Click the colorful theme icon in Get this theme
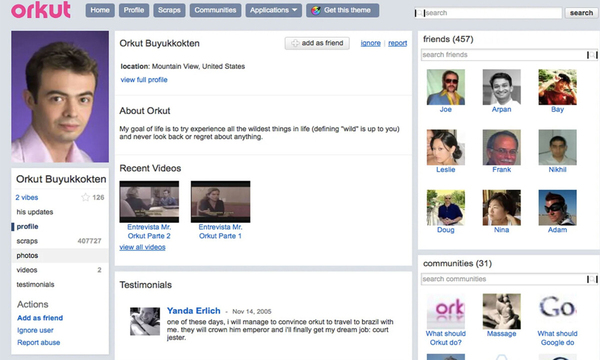 tap(316, 10)
